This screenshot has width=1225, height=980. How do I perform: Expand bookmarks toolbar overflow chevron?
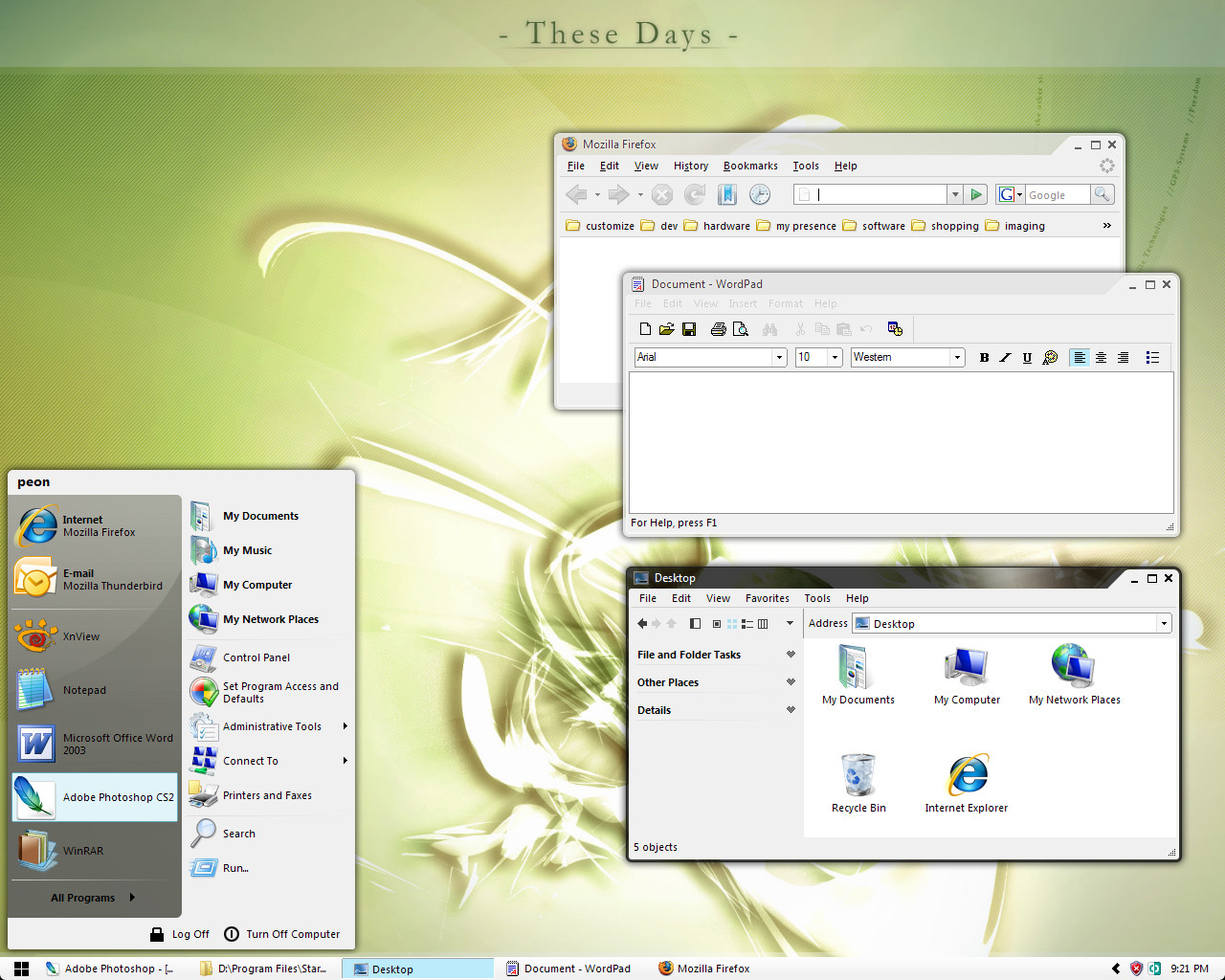coord(1107,226)
